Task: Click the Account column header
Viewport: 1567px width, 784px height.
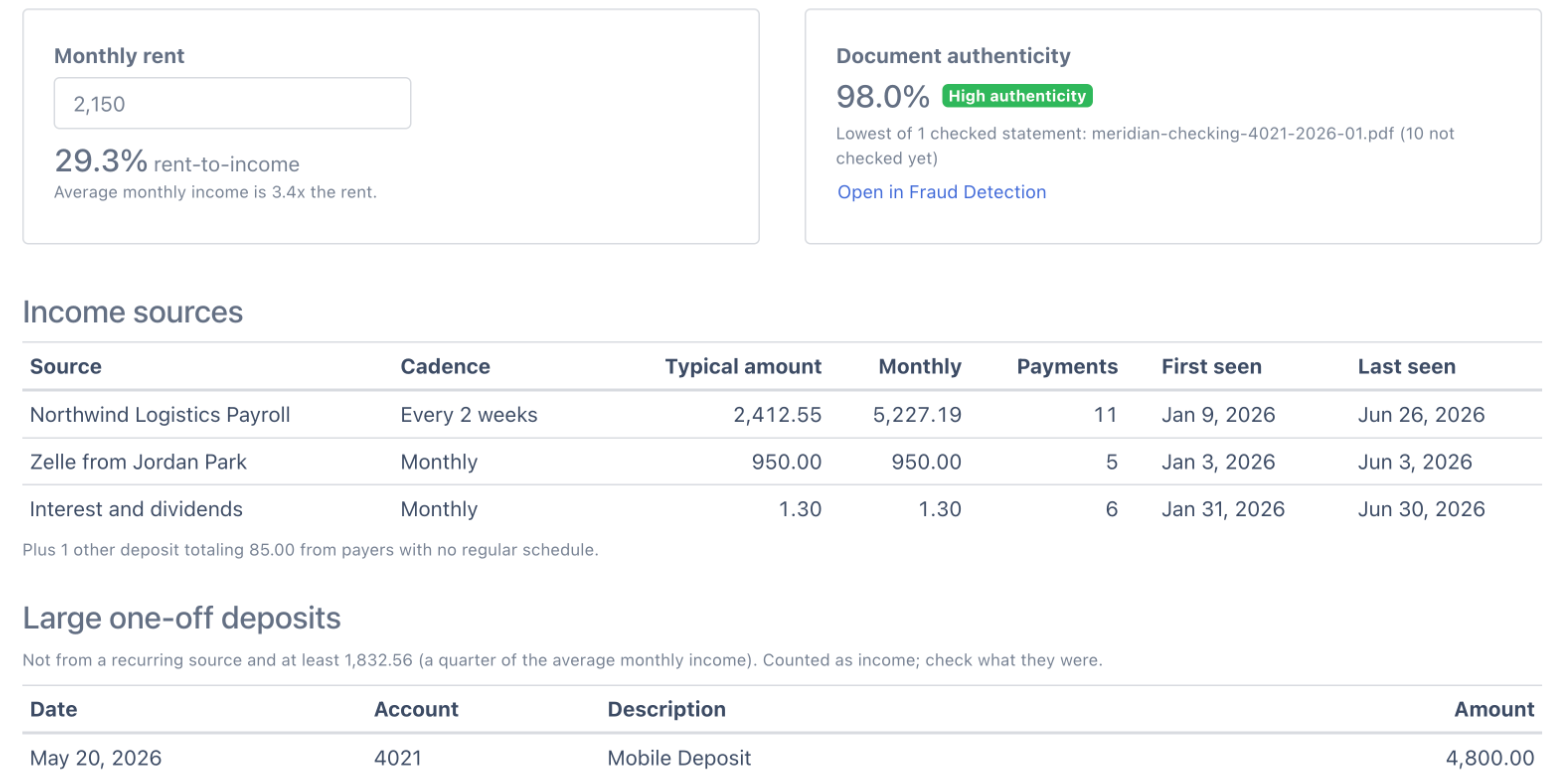Action: pyautogui.click(x=416, y=709)
